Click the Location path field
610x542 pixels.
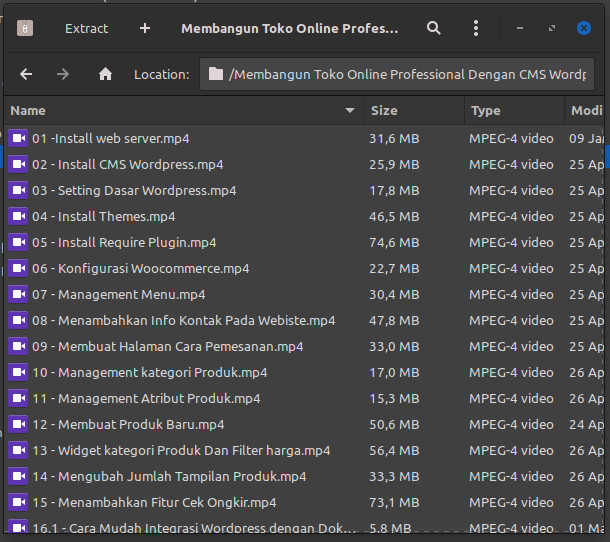(397, 74)
